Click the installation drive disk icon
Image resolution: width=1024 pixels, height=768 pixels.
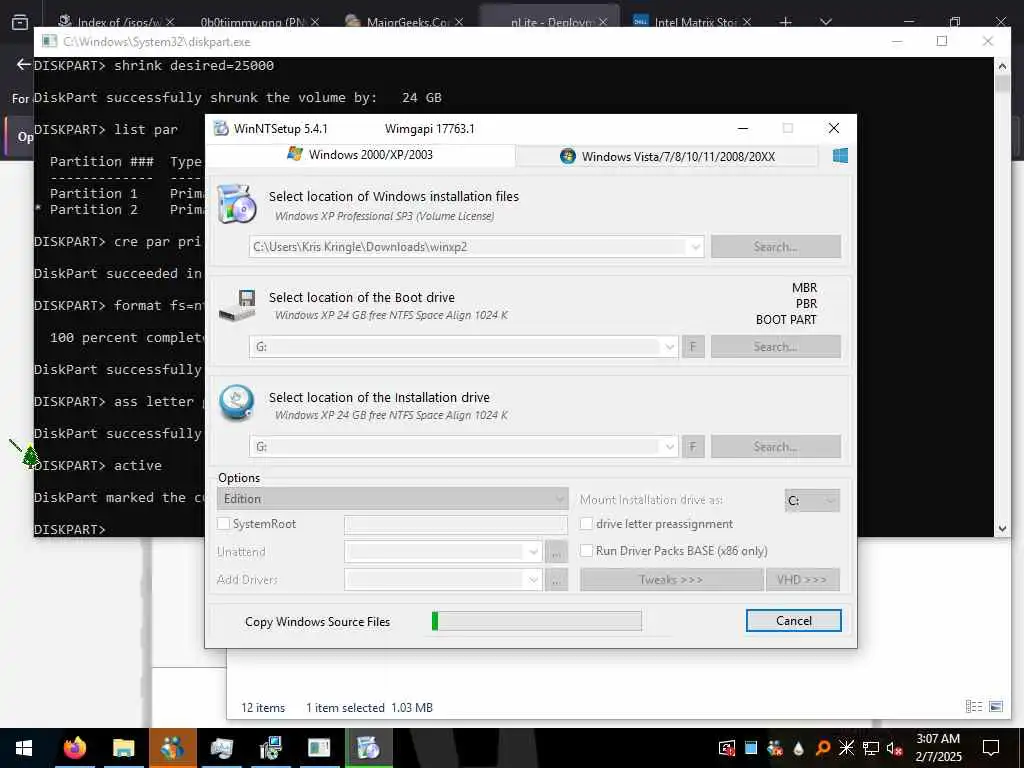(236, 402)
